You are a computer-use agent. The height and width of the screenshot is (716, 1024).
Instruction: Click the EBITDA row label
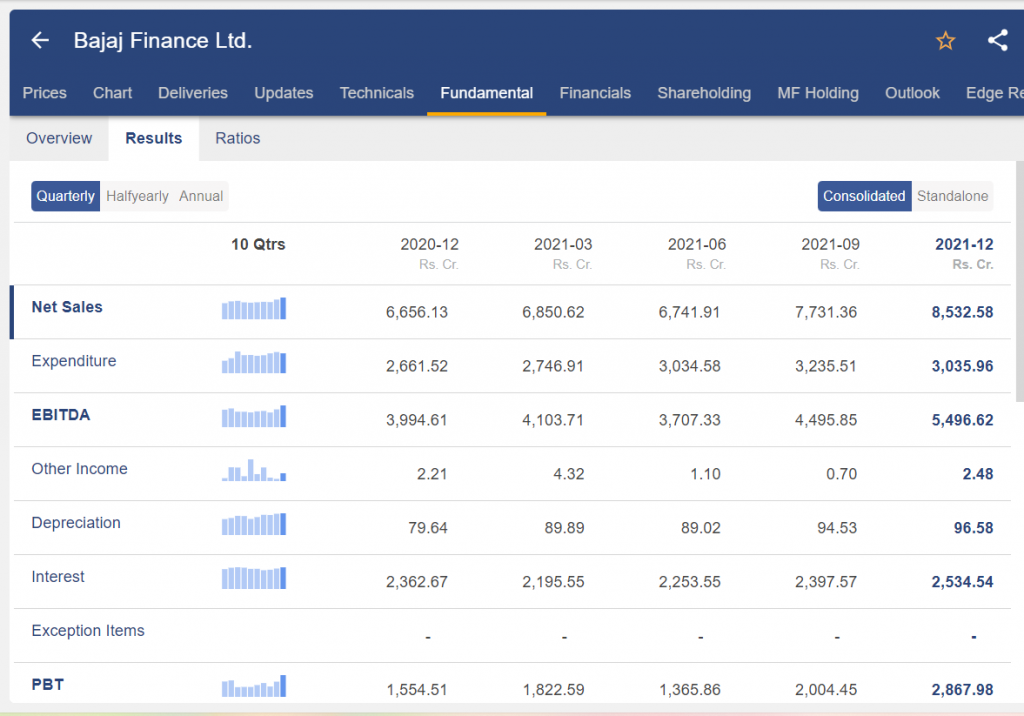click(61, 415)
